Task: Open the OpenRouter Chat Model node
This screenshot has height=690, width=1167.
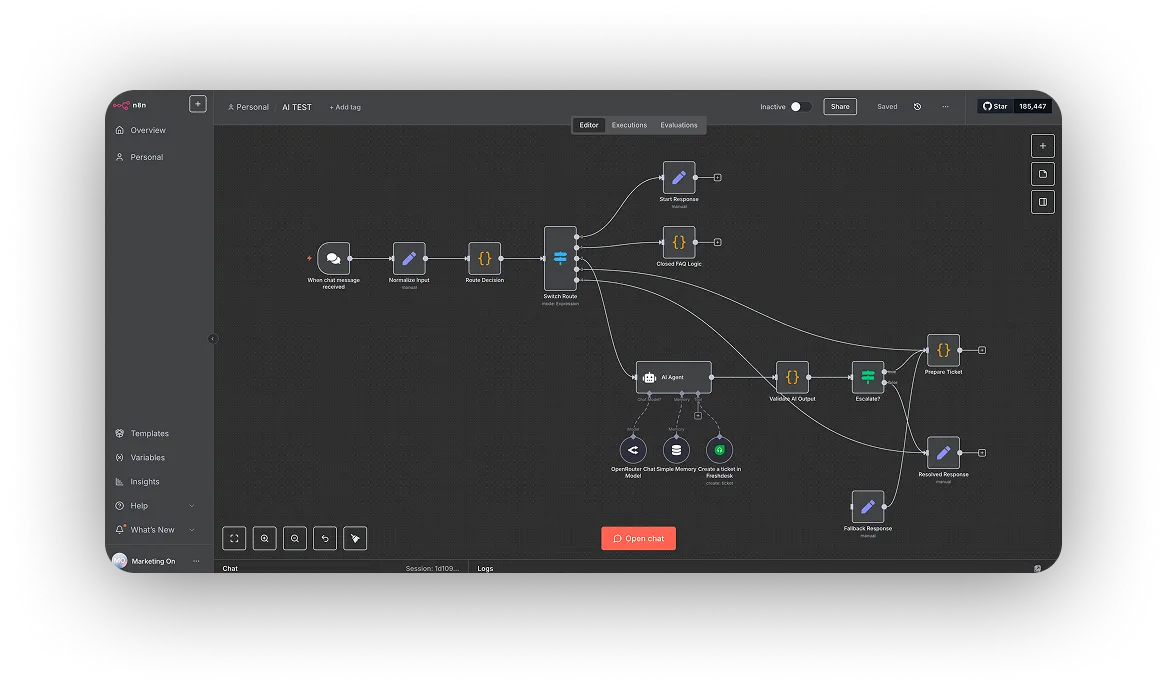Action: (633, 450)
